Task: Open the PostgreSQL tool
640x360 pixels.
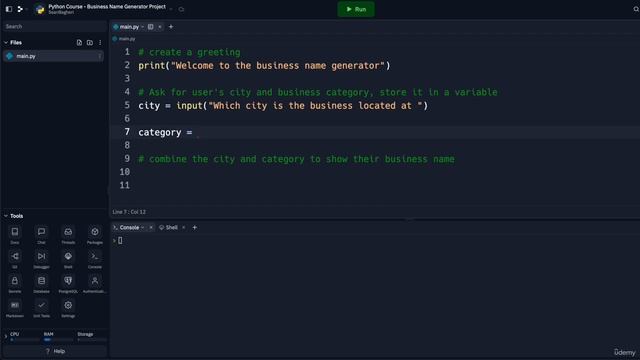Action: point(68,284)
